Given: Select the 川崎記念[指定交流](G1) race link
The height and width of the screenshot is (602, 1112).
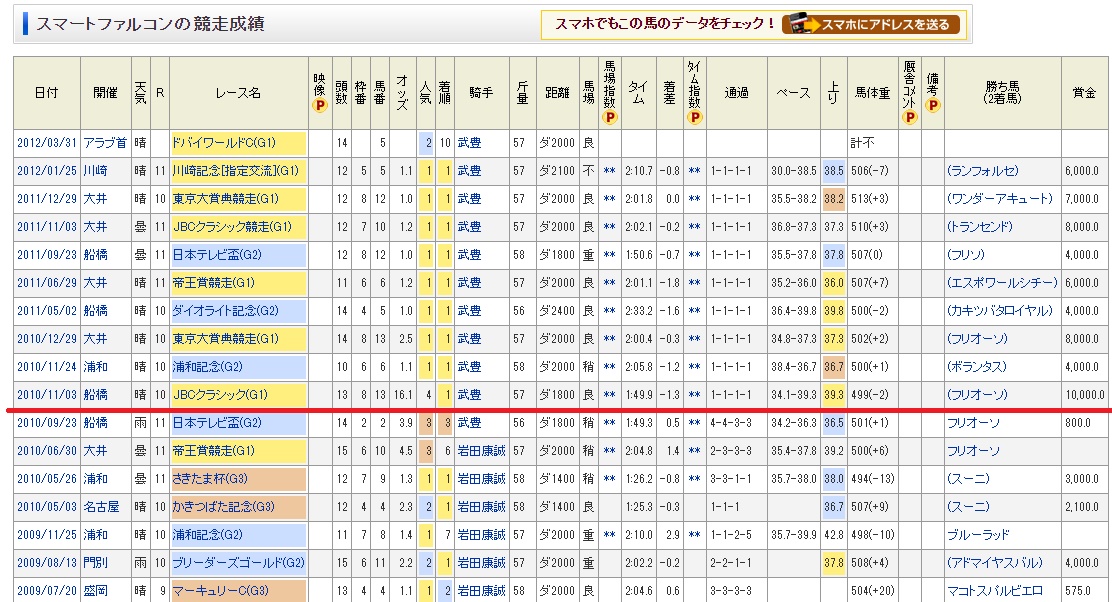Looking at the screenshot, I should pyautogui.click(x=237, y=171).
